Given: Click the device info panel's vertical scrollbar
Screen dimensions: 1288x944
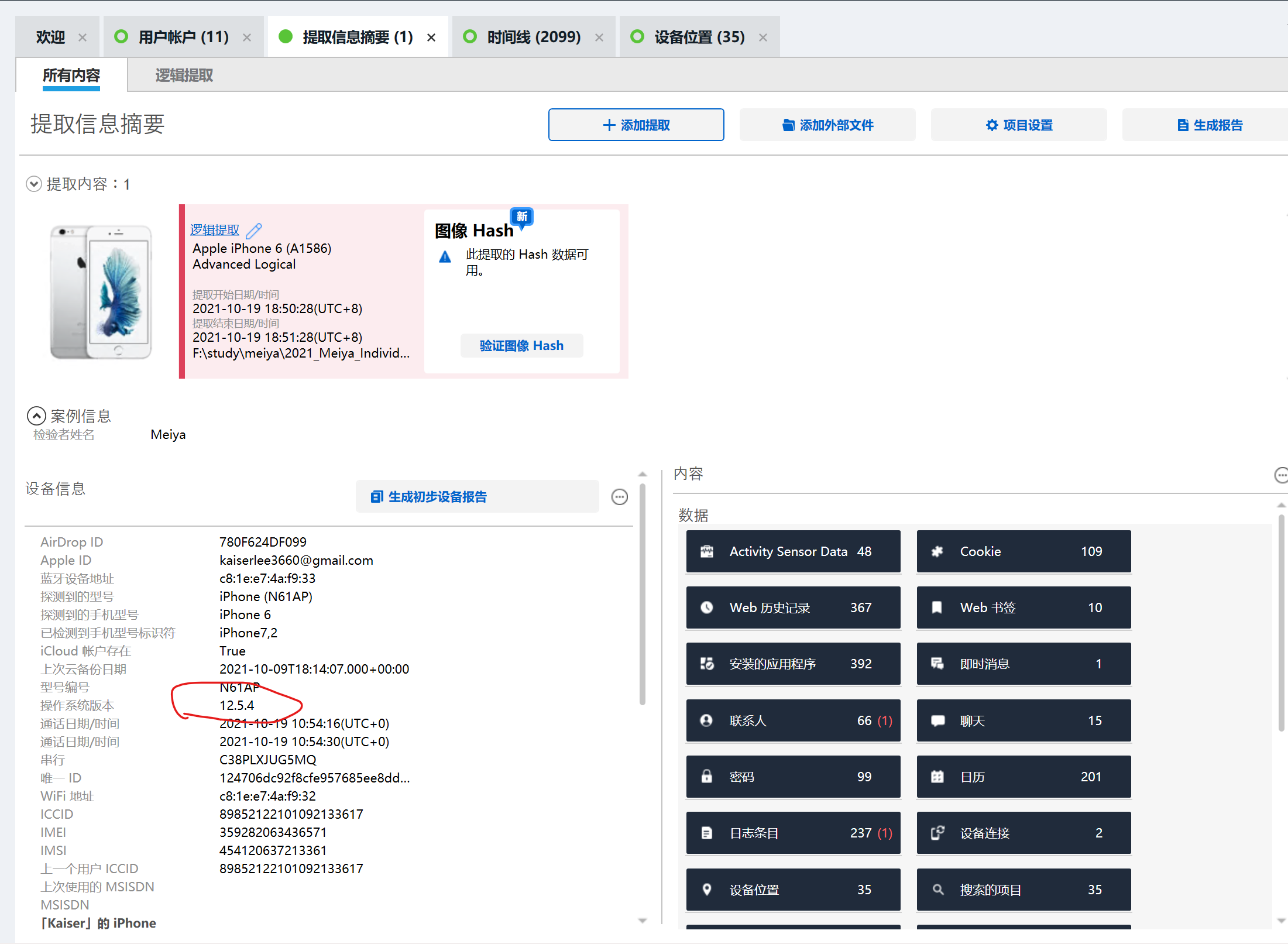Looking at the screenshot, I should tap(643, 594).
